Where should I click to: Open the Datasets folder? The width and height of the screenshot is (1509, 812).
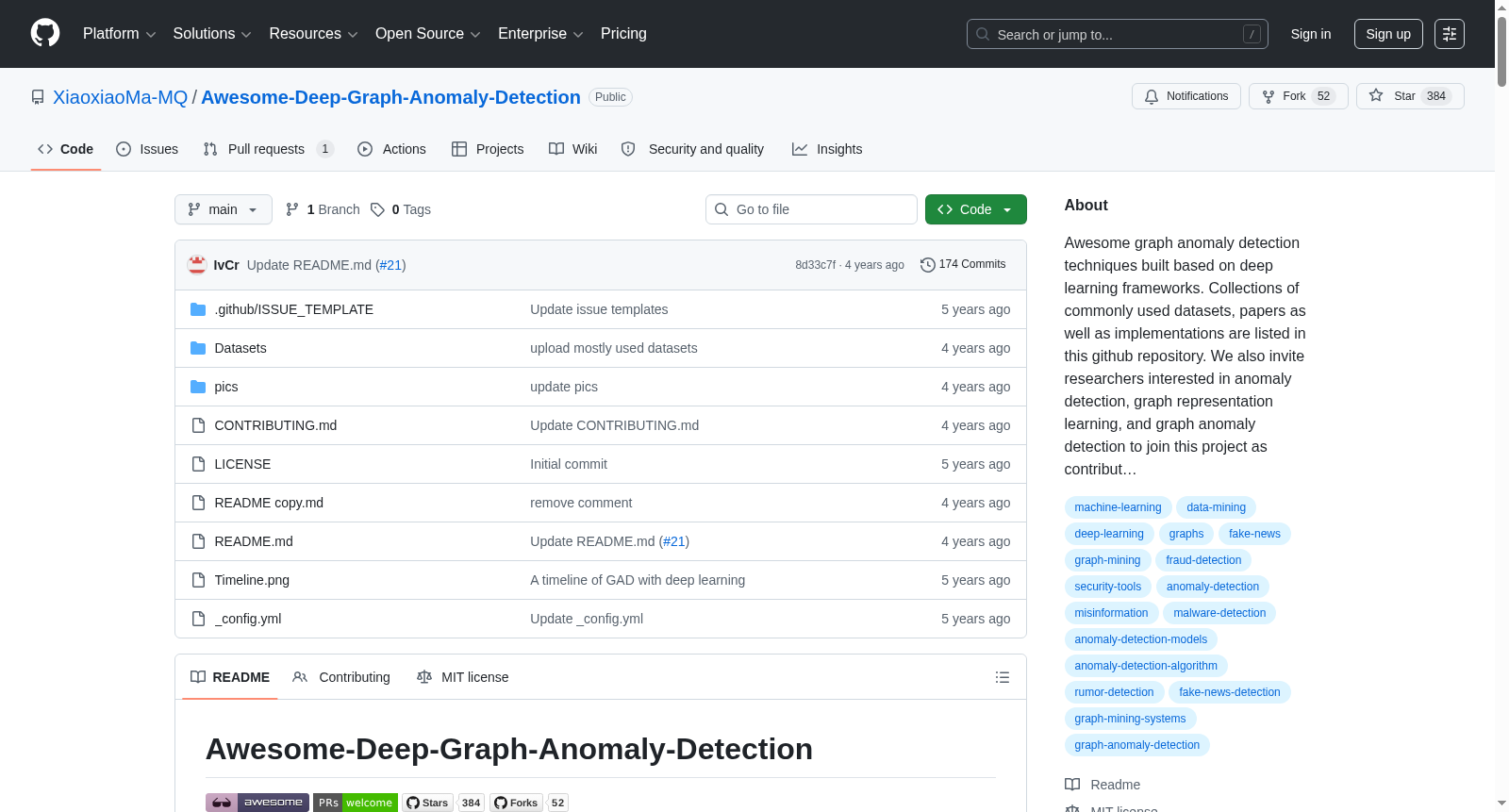pyautogui.click(x=240, y=348)
